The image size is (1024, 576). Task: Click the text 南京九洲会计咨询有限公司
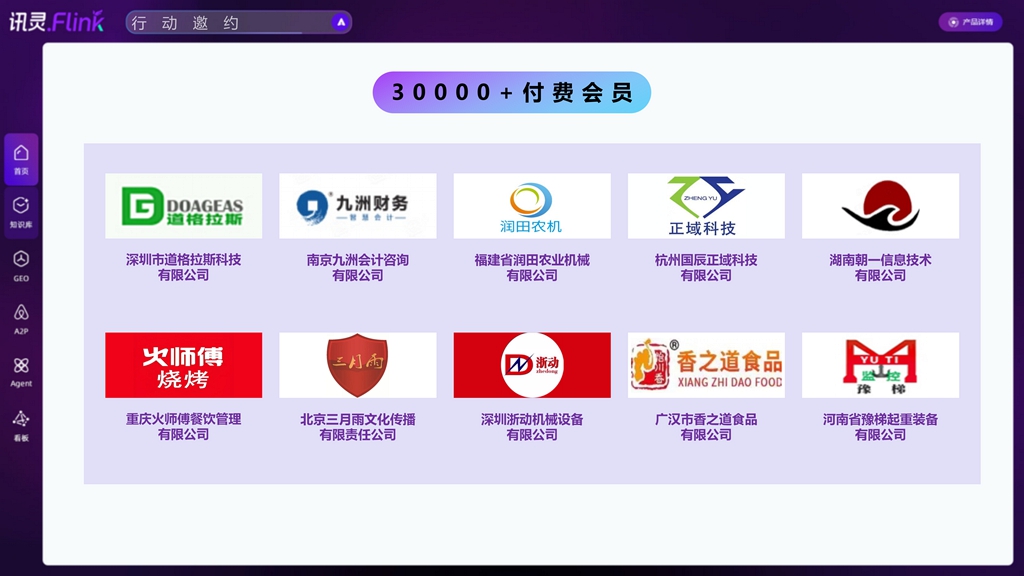(358, 268)
